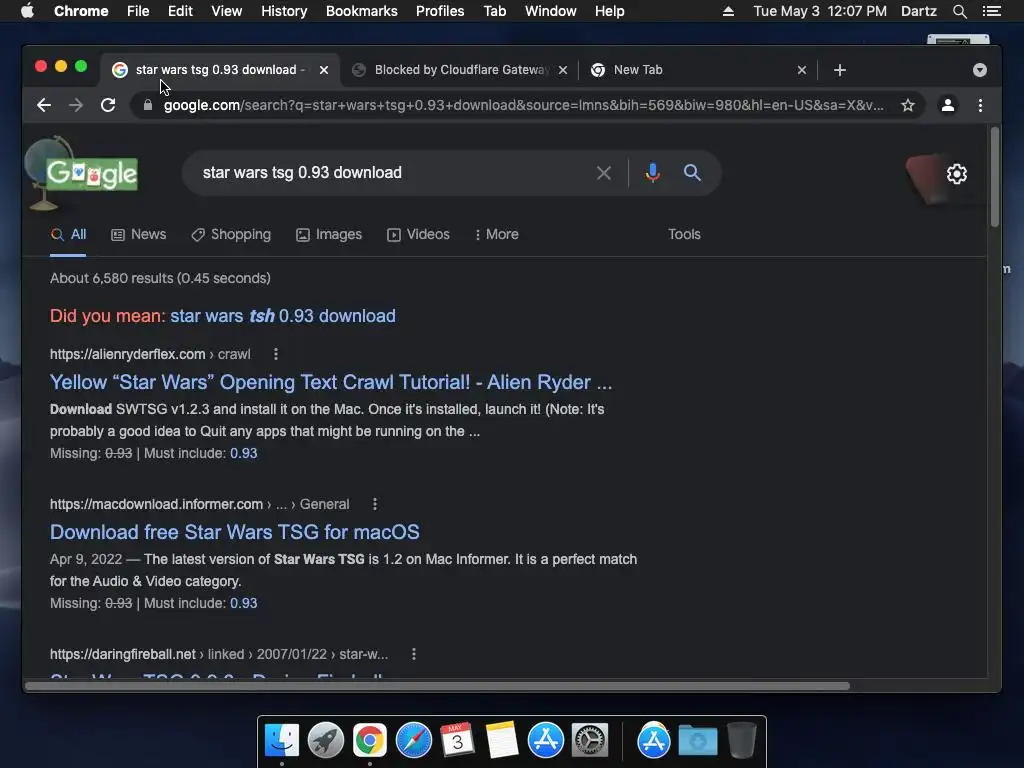
Task: Click Must include 0.93 under Mac Informer result
Action: (244, 603)
